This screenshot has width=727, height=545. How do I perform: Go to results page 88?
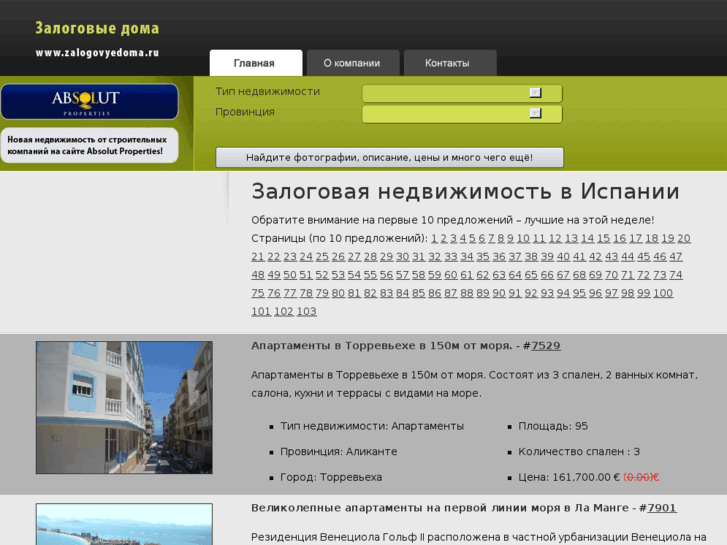click(x=467, y=294)
